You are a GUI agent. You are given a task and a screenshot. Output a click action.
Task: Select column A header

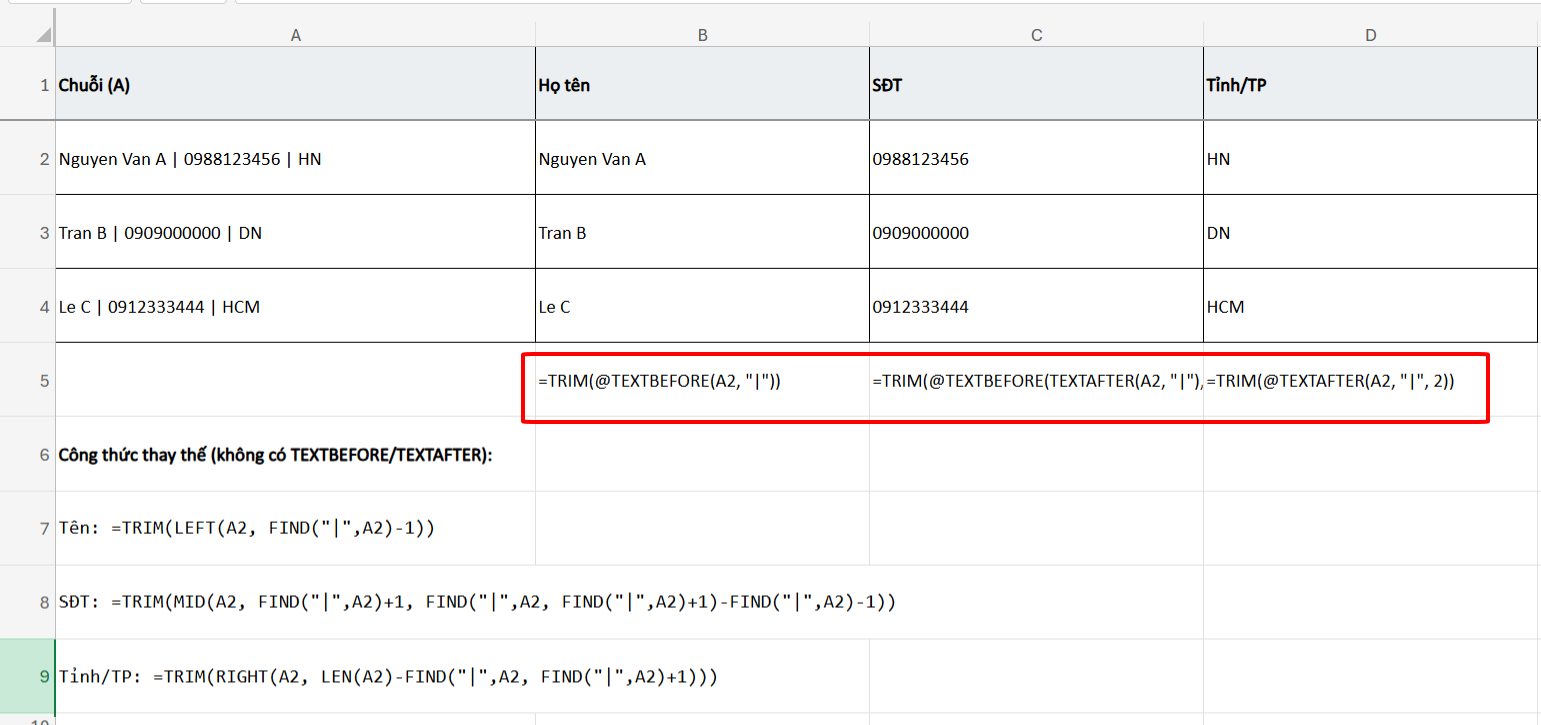click(295, 35)
